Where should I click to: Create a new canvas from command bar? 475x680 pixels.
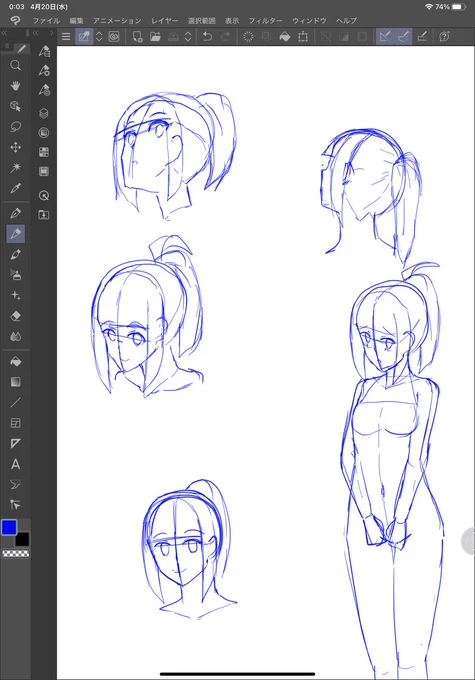pyautogui.click(x=138, y=36)
